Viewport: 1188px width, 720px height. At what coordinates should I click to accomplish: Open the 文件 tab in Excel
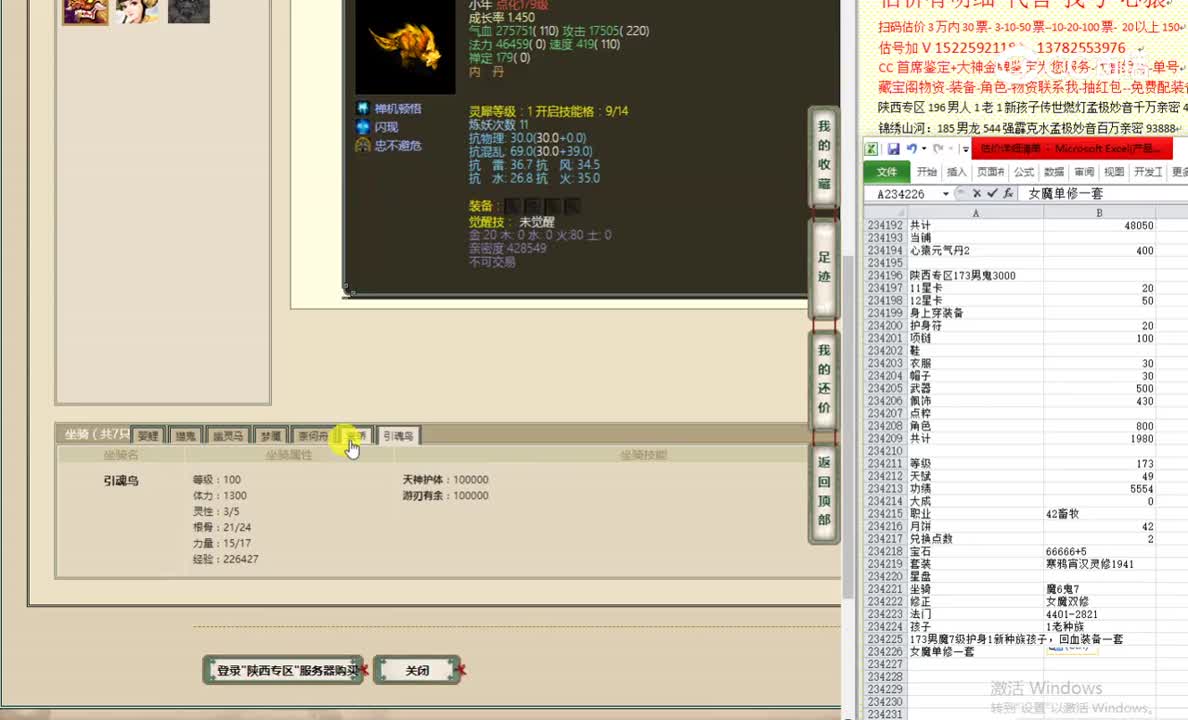coord(886,172)
